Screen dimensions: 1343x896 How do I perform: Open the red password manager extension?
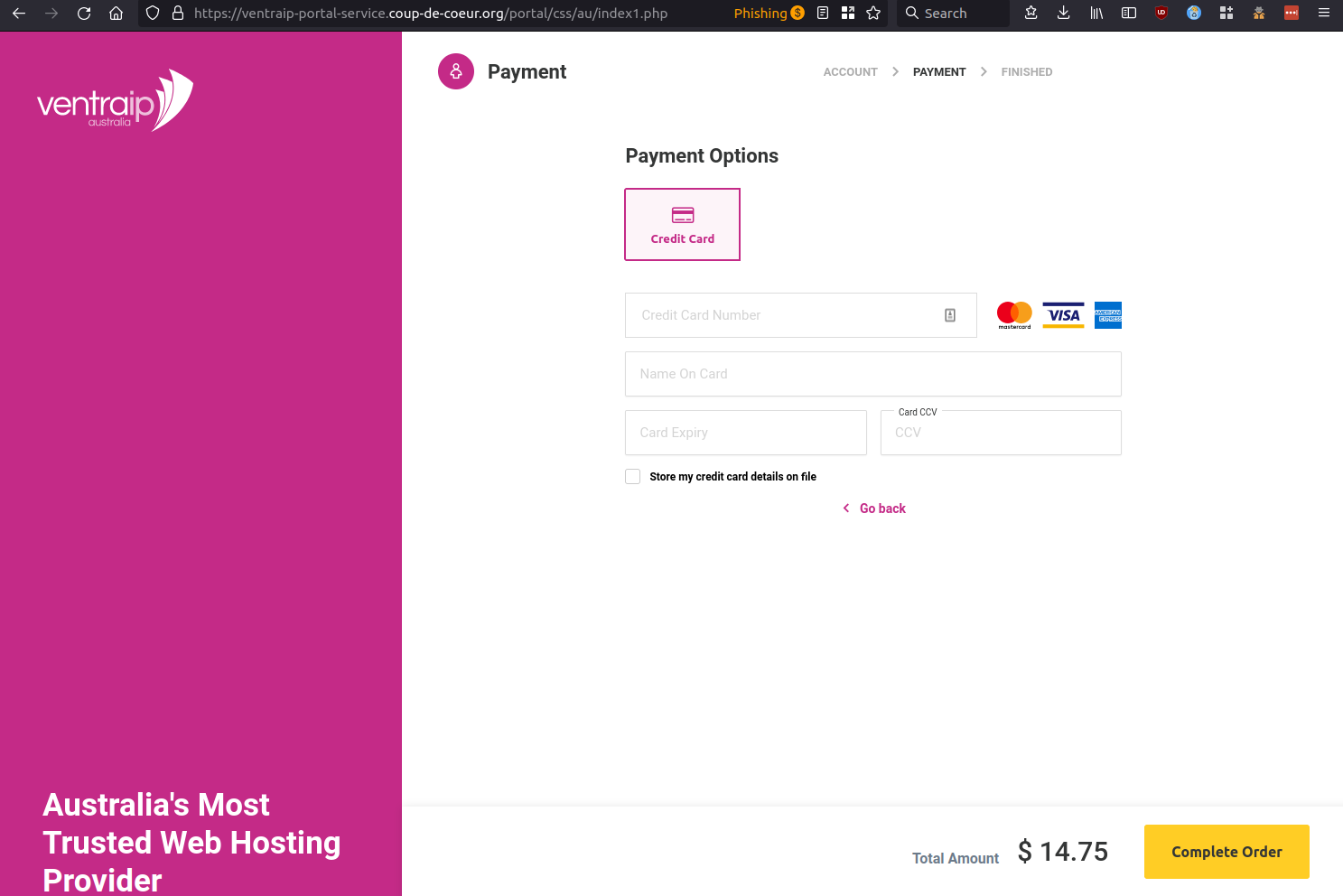point(1291,13)
